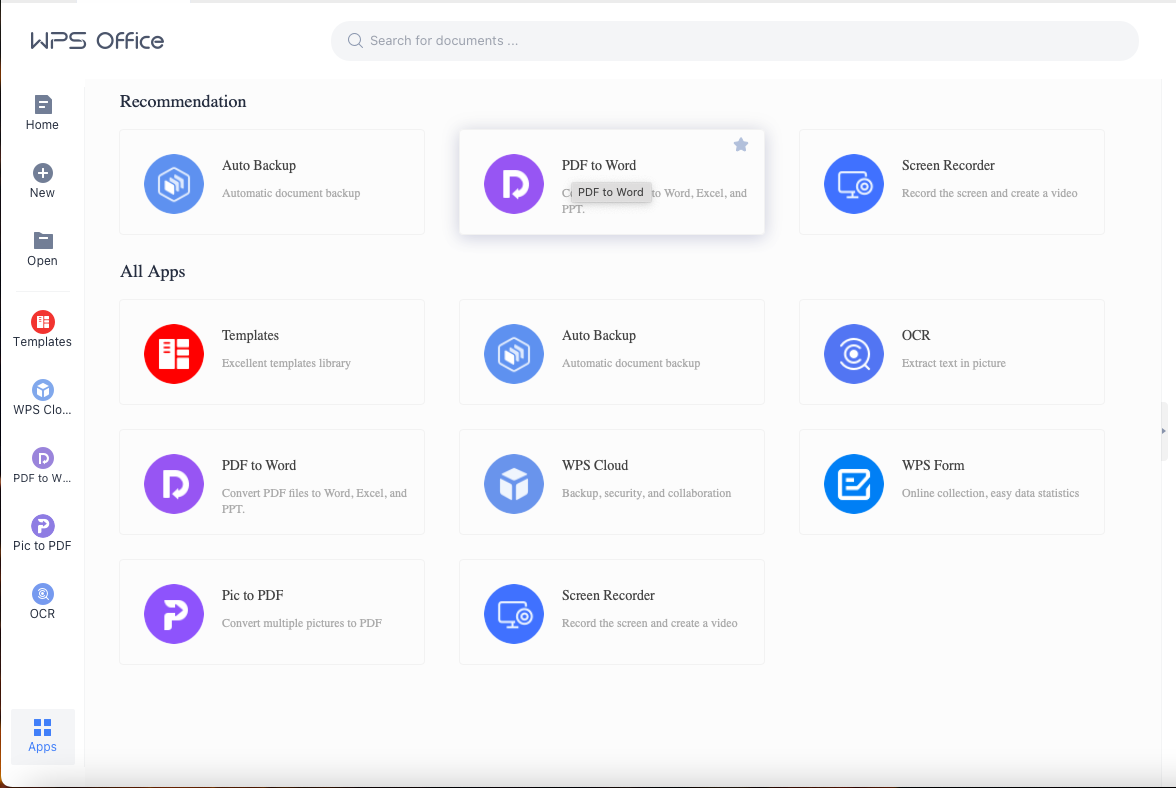Toggle the star on recommended PDF to Word

[741, 145]
